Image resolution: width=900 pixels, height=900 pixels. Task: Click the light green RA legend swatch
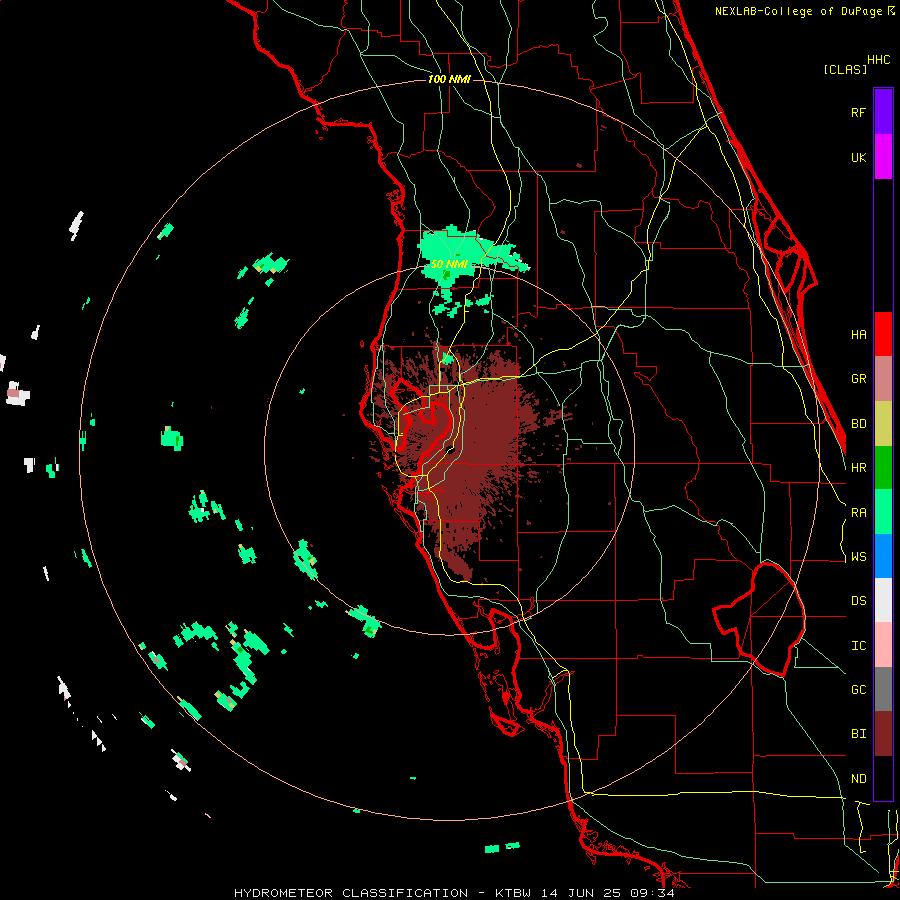tap(883, 512)
